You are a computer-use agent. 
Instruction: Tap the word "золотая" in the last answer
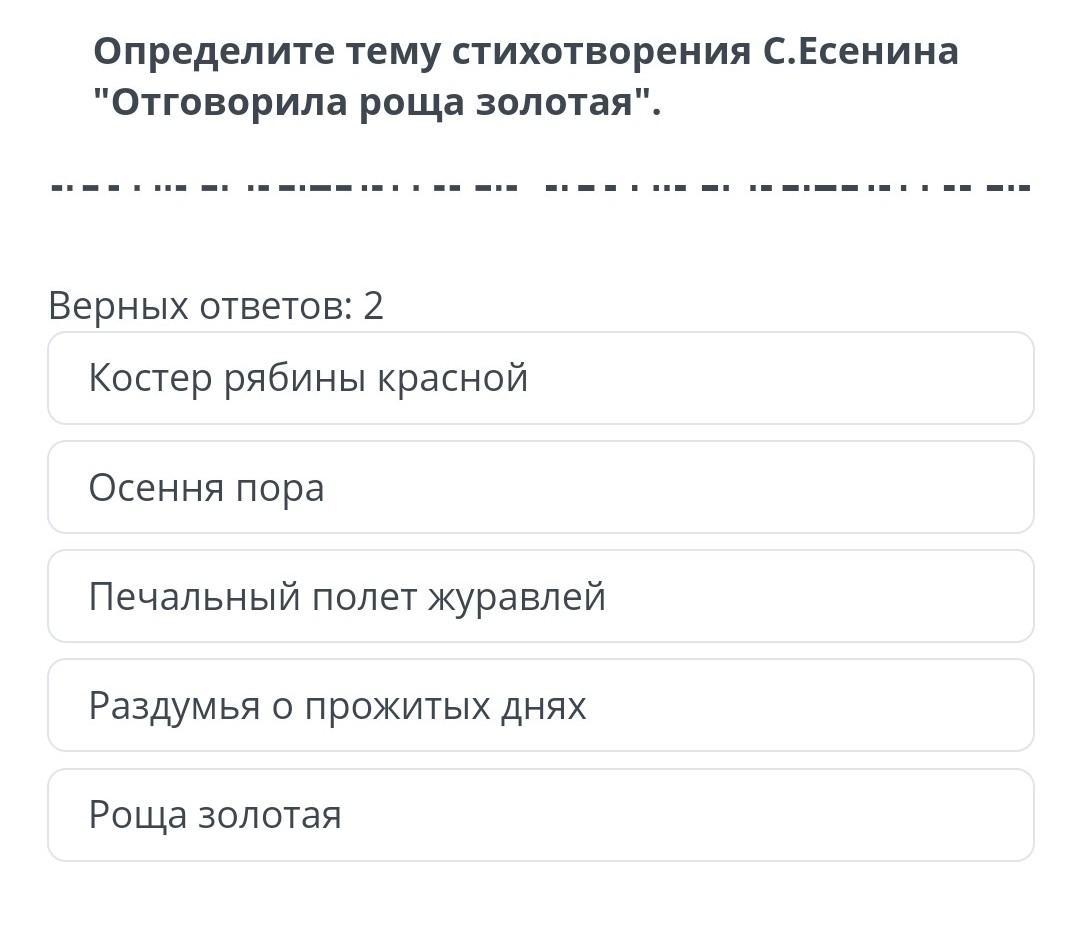pyautogui.click(x=270, y=815)
